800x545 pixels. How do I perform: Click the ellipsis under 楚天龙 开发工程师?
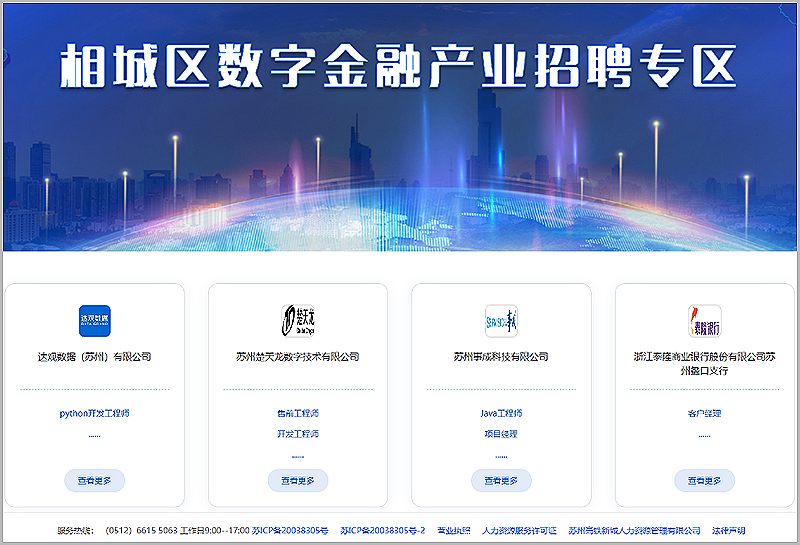pyautogui.click(x=298, y=456)
